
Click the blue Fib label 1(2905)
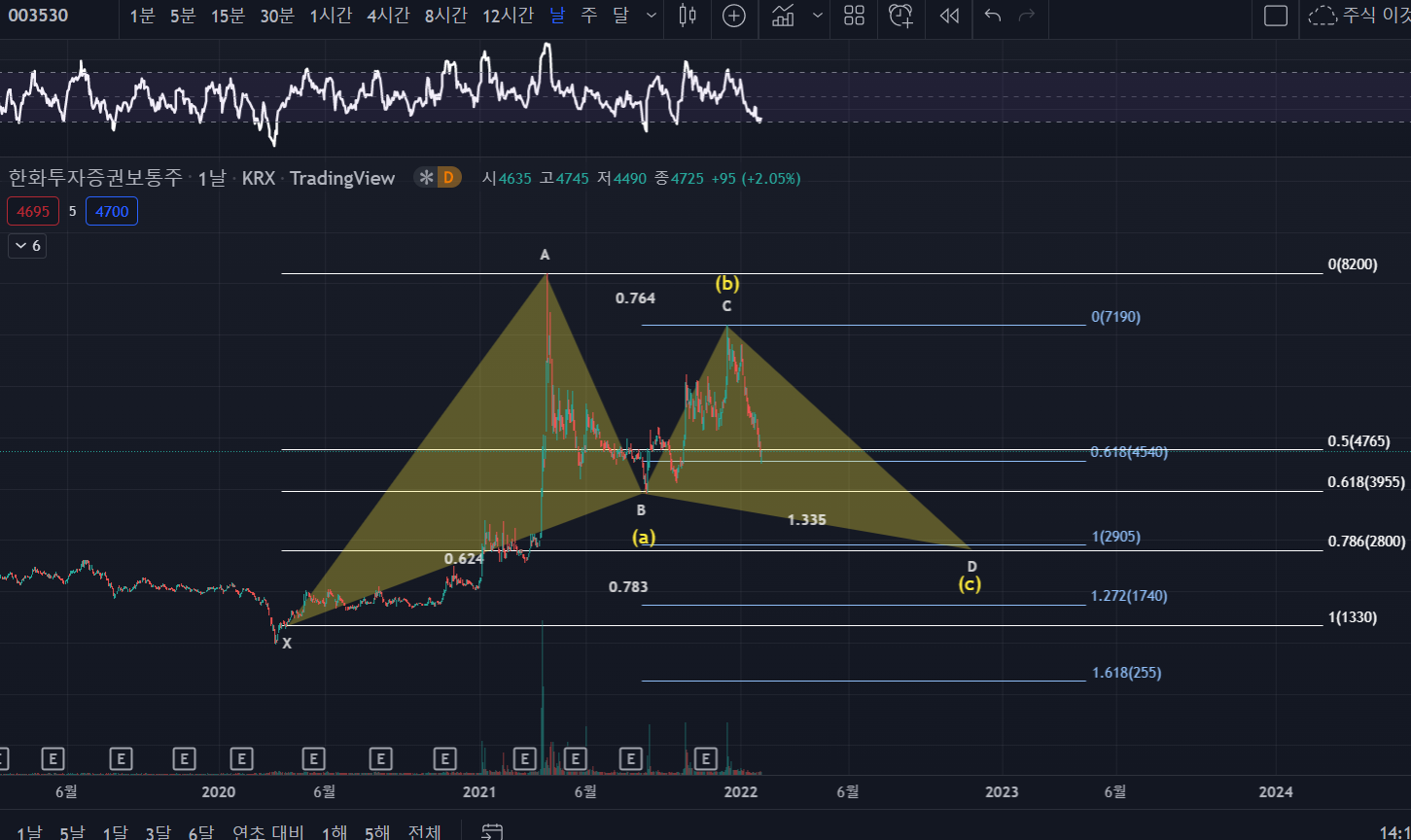[x=1115, y=537]
